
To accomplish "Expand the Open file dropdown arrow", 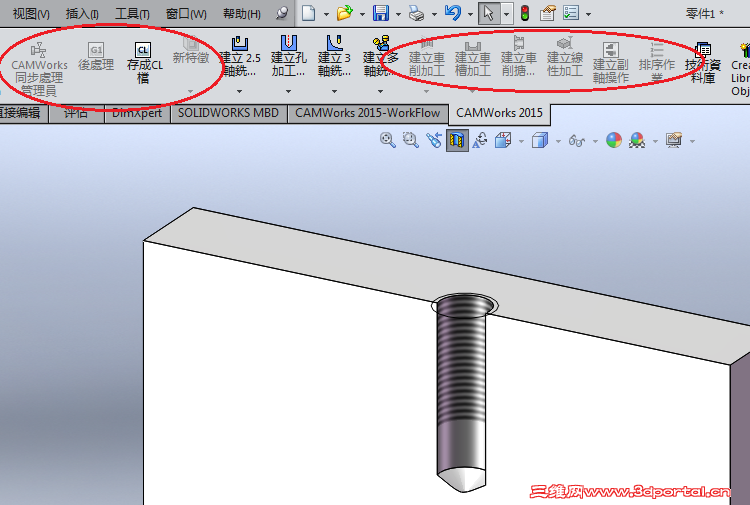I will (362, 14).
